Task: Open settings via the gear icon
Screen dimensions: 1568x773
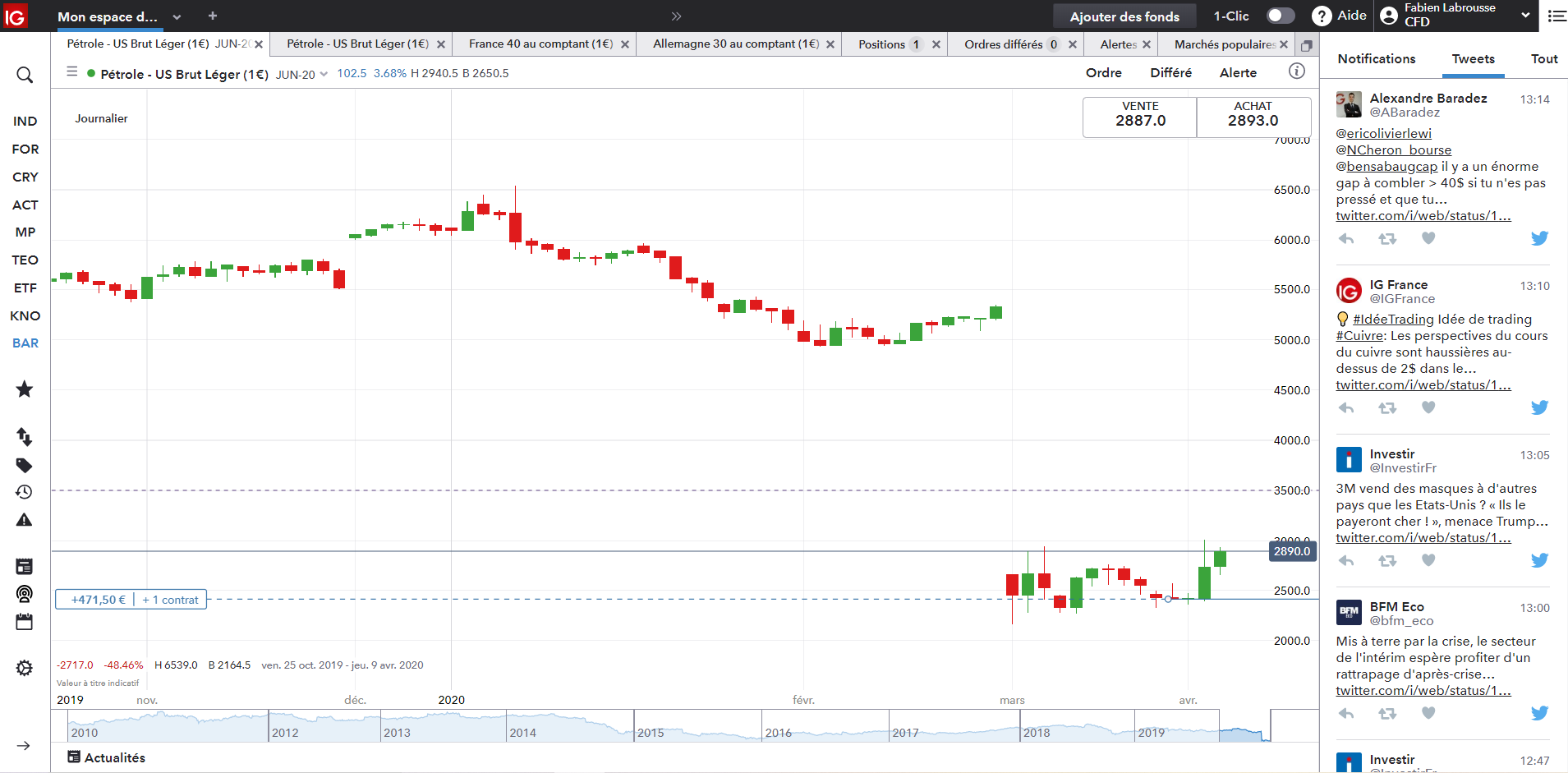Action: pyautogui.click(x=25, y=668)
